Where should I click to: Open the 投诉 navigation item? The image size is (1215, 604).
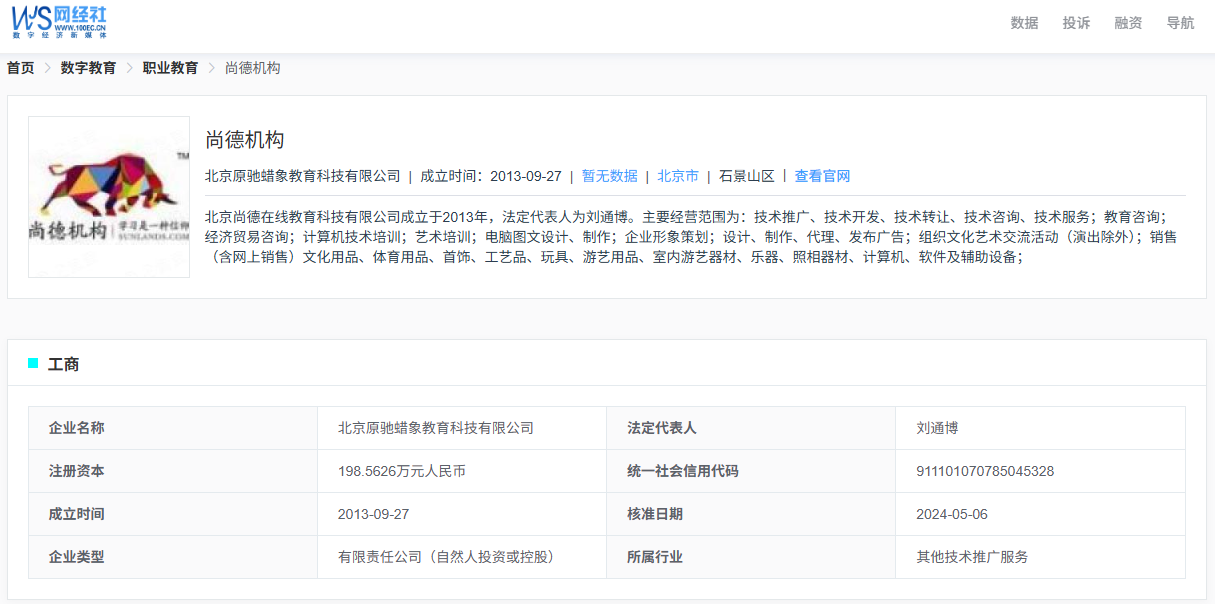point(1076,23)
